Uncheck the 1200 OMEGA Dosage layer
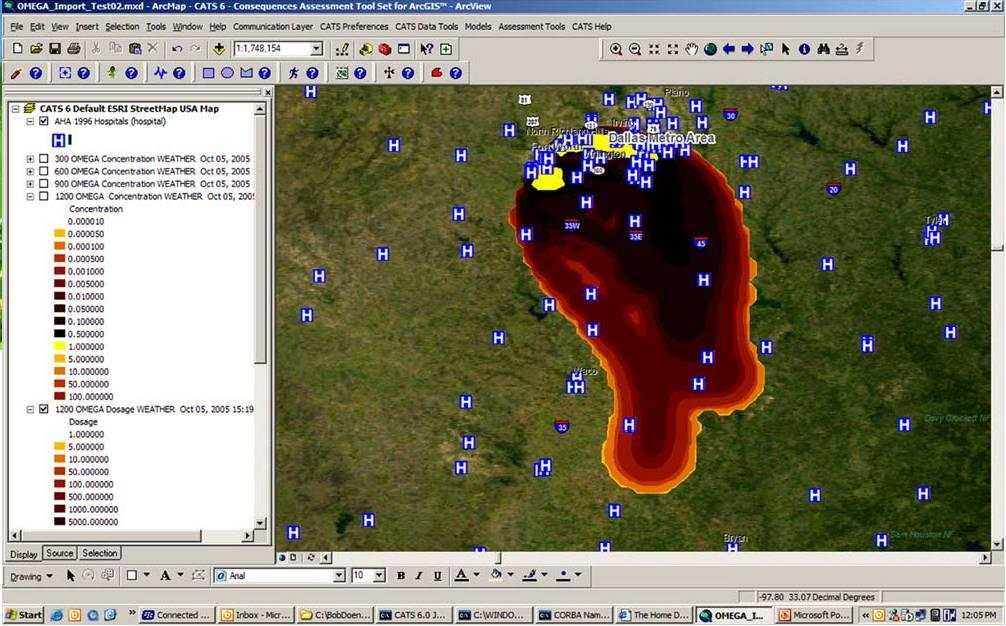The height and width of the screenshot is (626, 1006). [x=44, y=409]
